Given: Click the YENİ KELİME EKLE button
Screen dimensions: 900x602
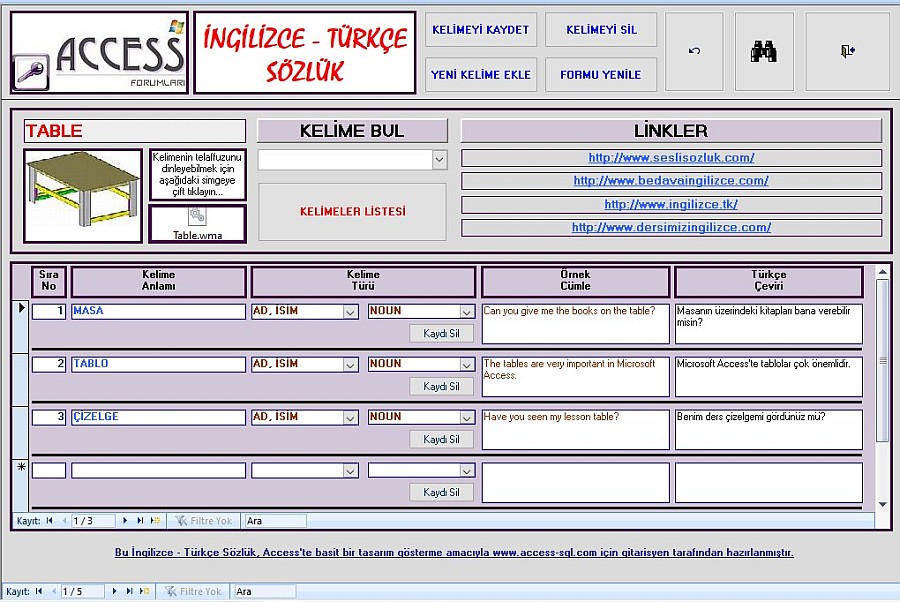Looking at the screenshot, I should coord(481,75).
